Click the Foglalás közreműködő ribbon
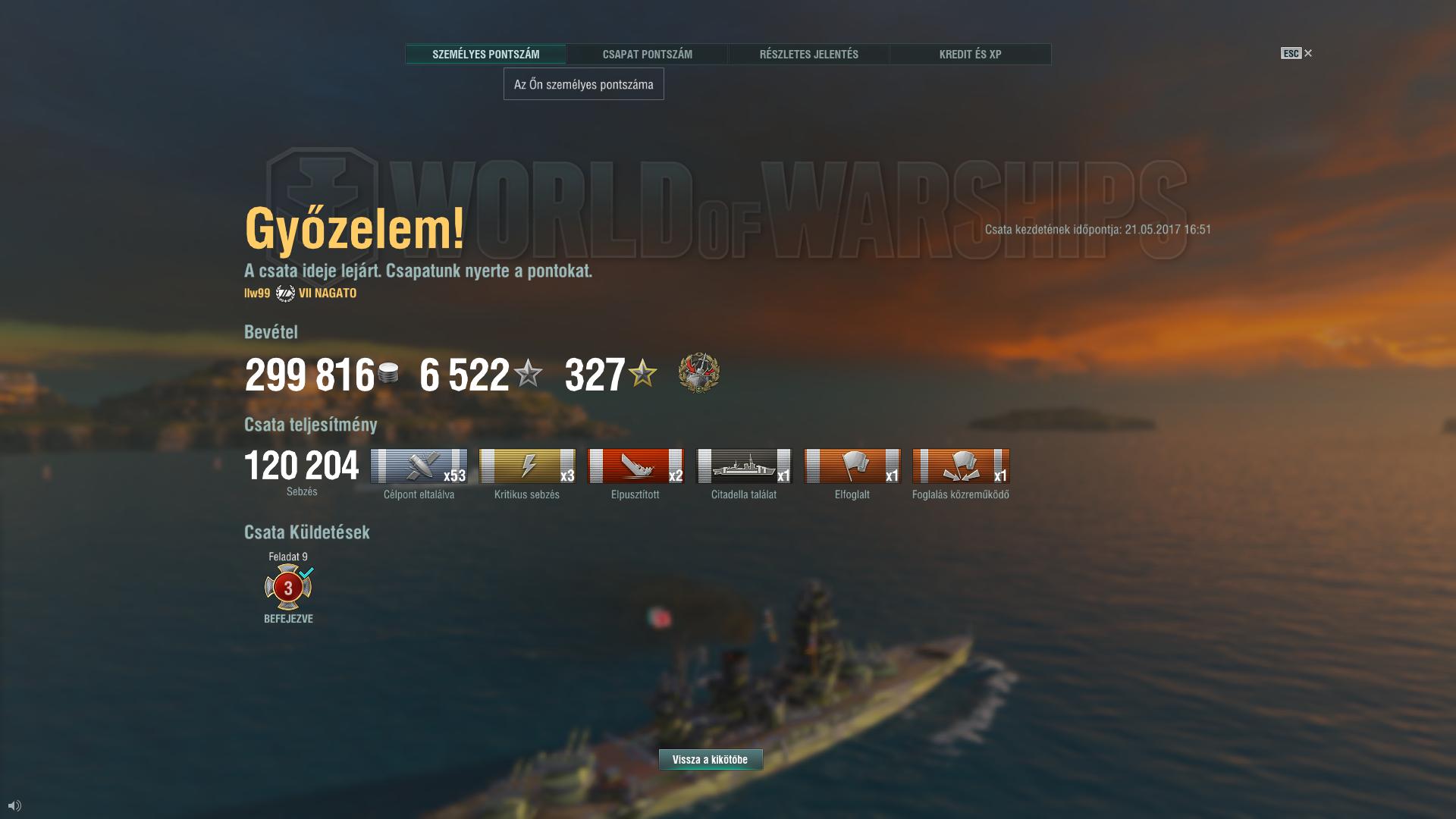The height and width of the screenshot is (819, 1456). (x=961, y=466)
